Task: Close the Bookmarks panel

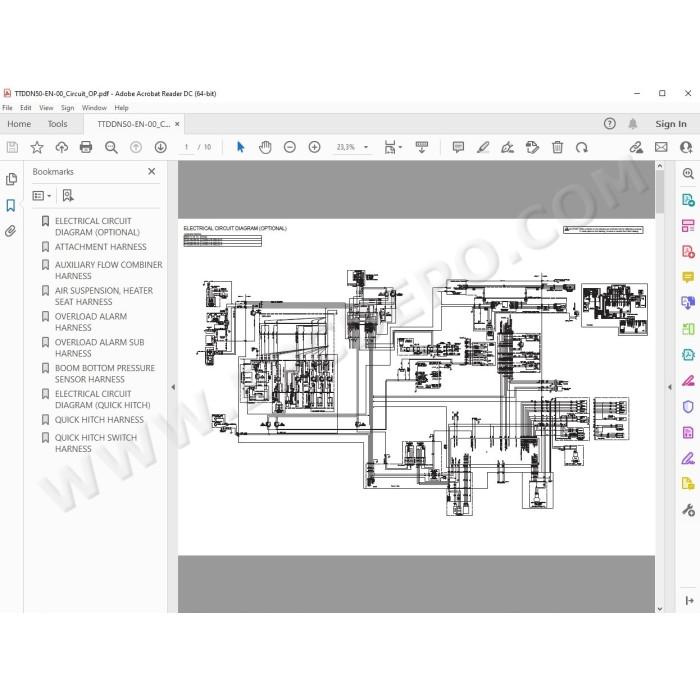Action: (152, 171)
